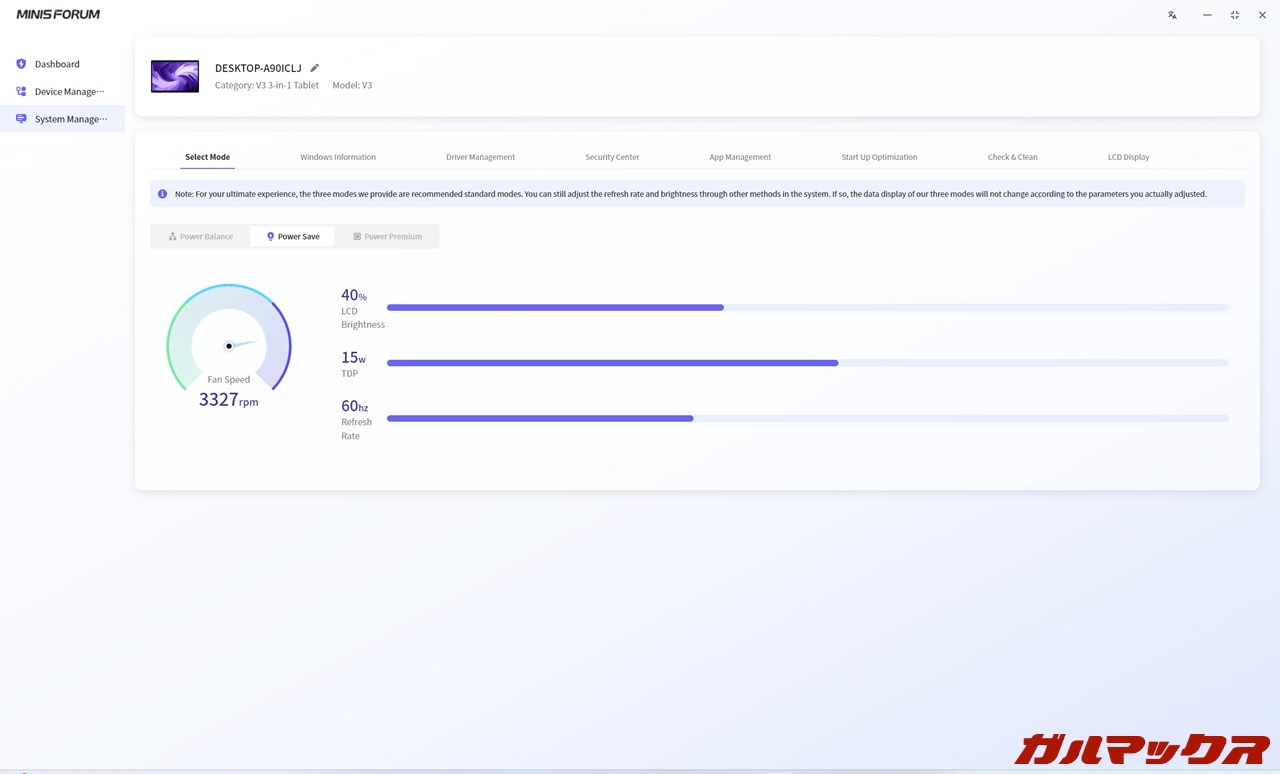Switch to Start Up Optimization tab
The width and height of the screenshot is (1280, 774).
[x=879, y=157]
